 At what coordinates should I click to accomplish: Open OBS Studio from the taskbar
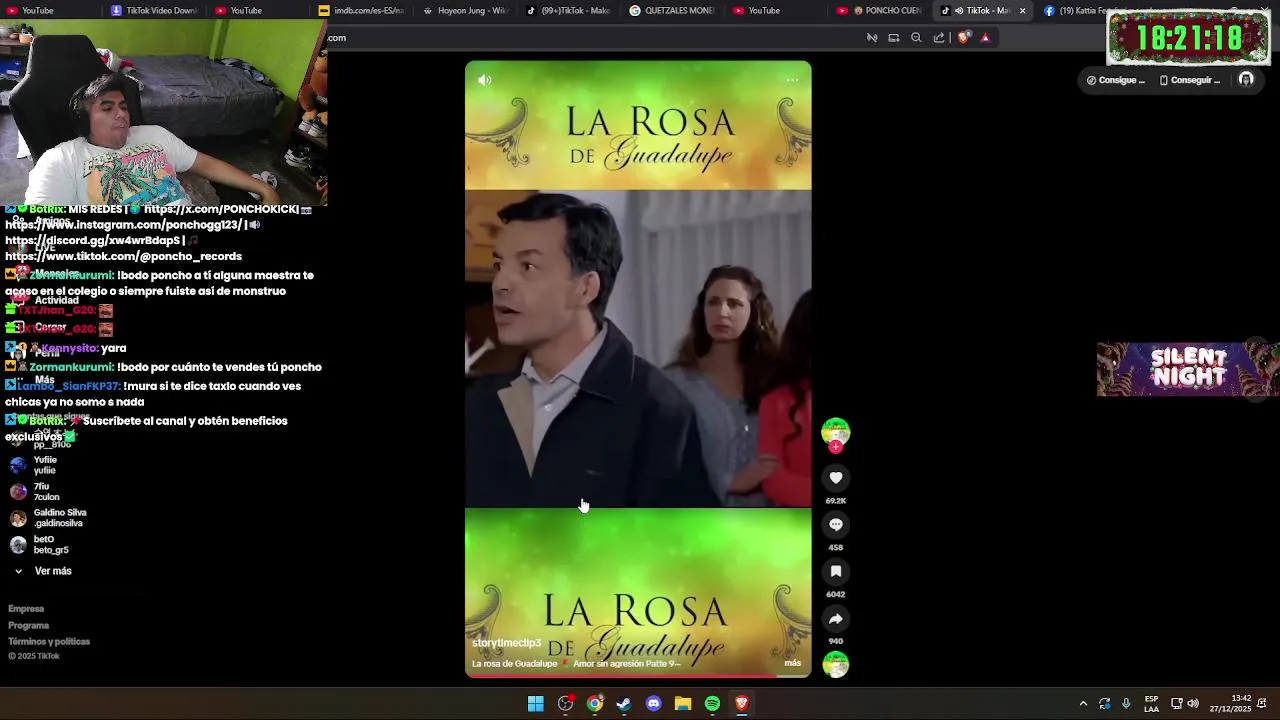click(565, 704)
